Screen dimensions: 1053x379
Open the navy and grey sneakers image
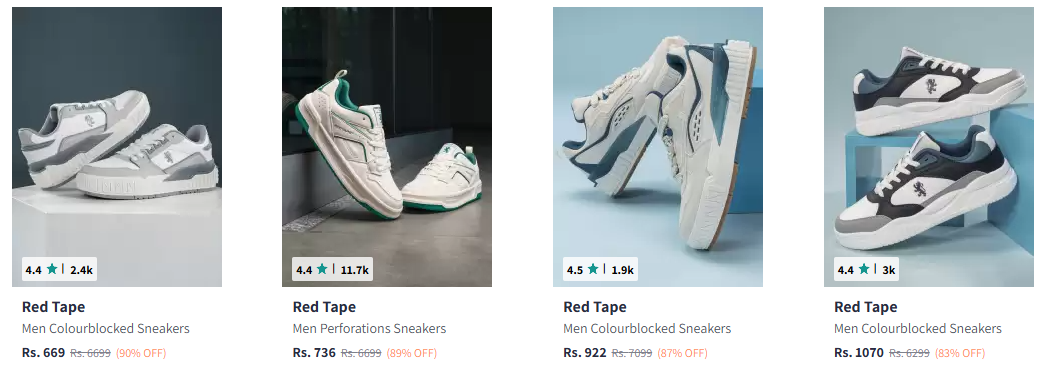[929, 146]
